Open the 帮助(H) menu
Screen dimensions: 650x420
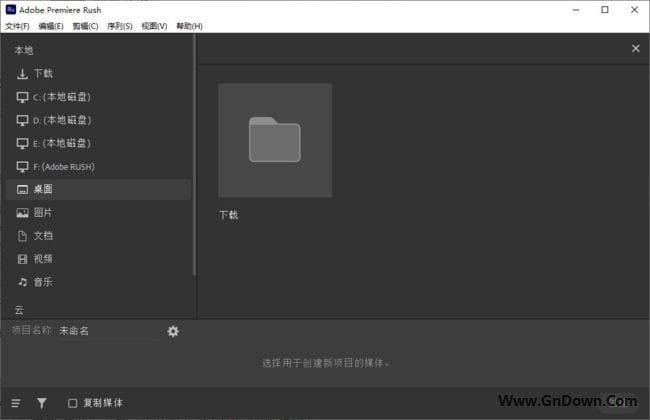[189, 26]
